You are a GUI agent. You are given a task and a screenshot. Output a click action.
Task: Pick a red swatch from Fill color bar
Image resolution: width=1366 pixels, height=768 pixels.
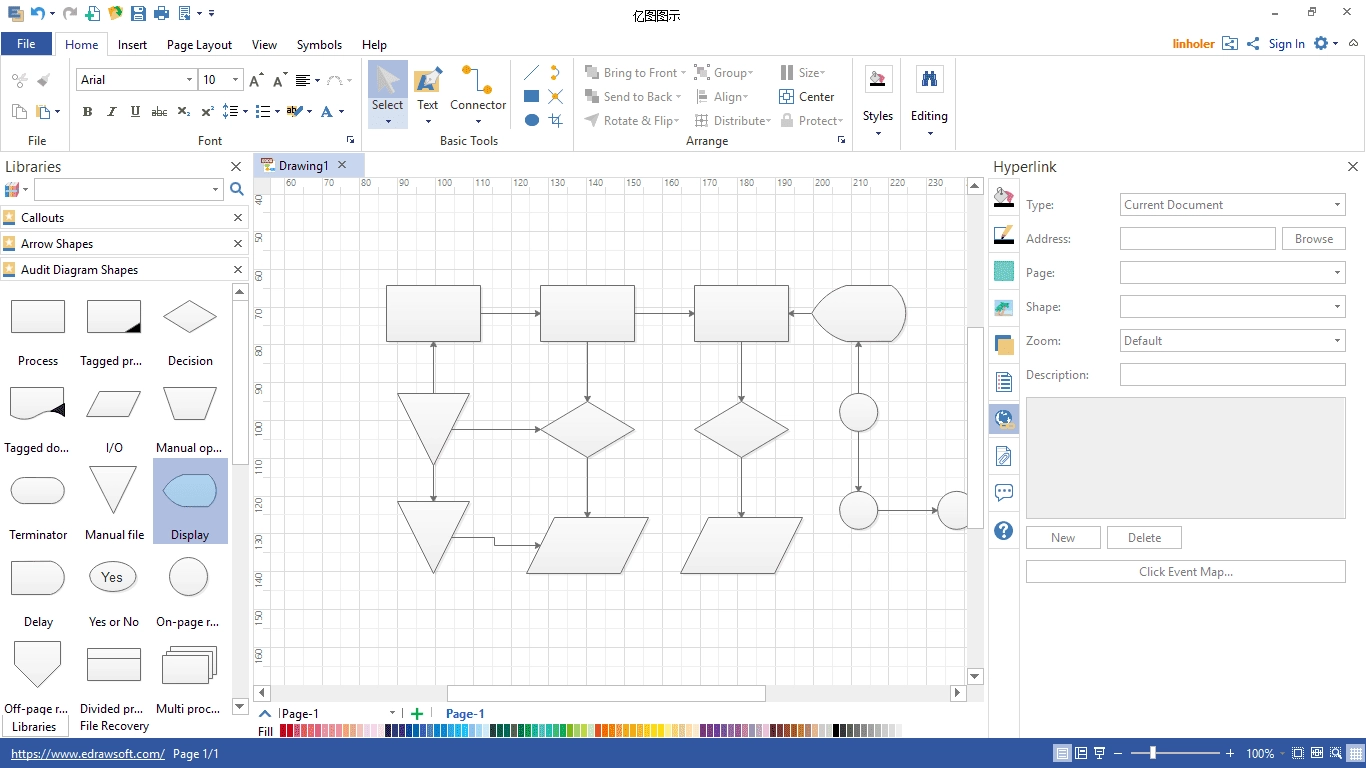[285, 731]
